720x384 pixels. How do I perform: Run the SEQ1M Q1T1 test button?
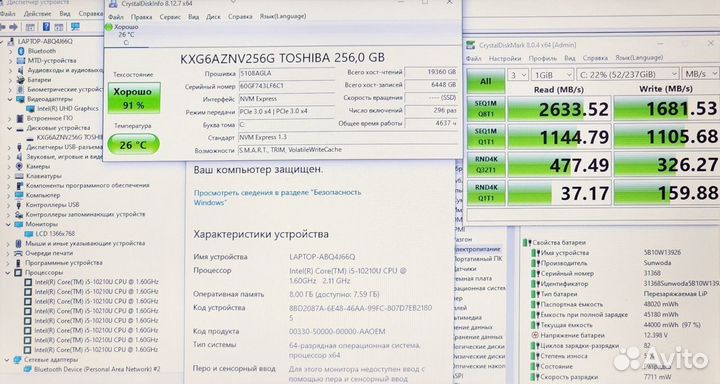[486, 137]
